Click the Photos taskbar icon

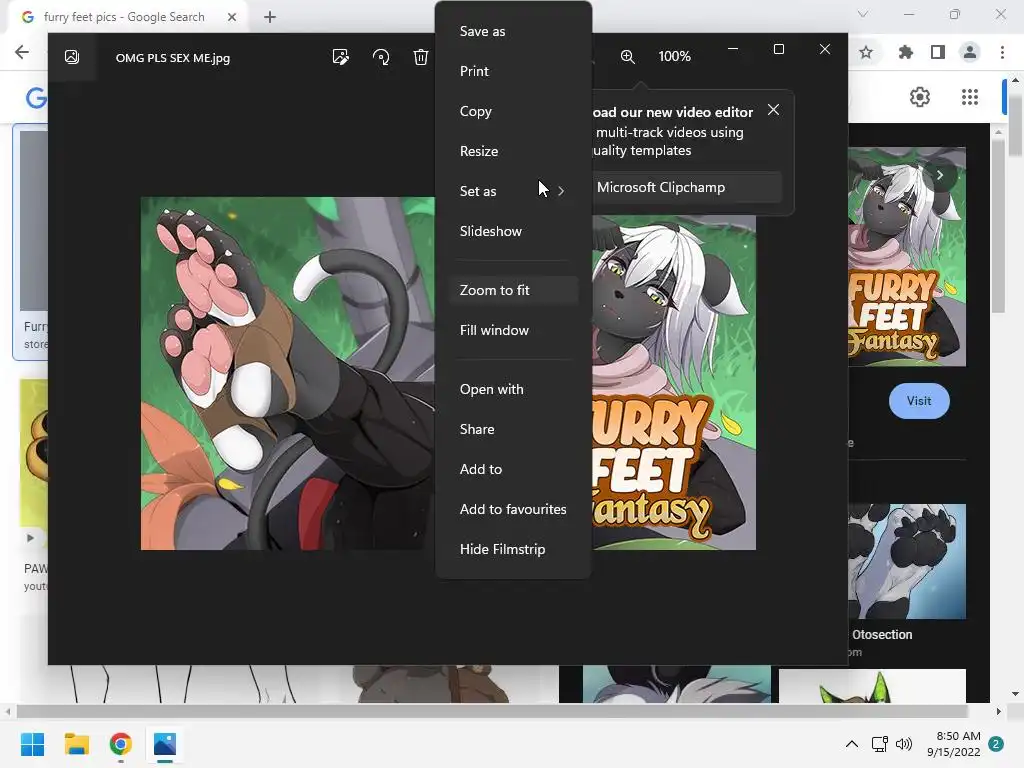[x=165, y=744]
